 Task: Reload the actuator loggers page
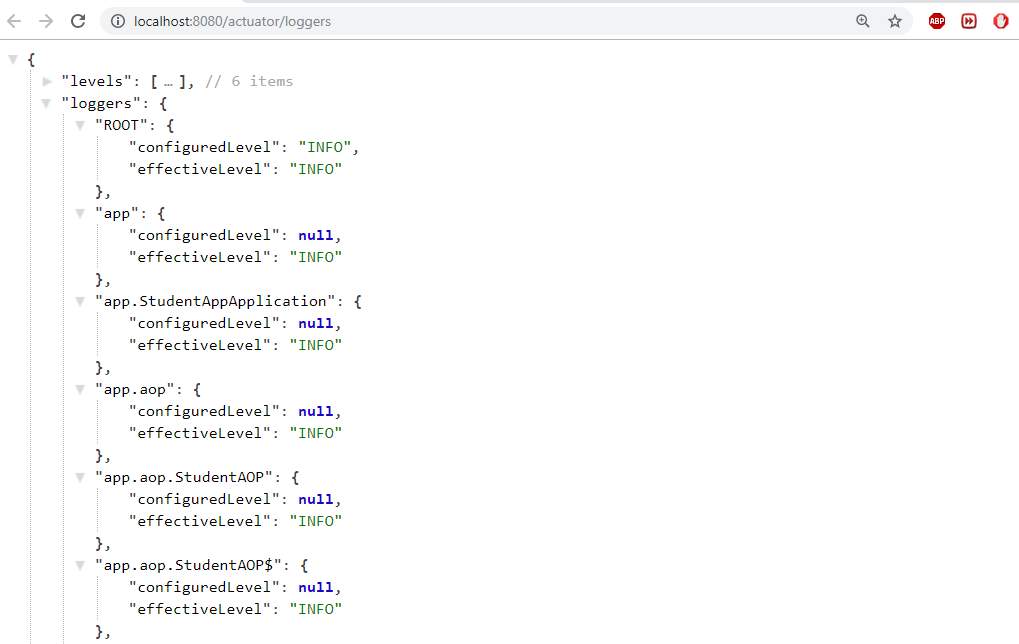pos(77,21)
